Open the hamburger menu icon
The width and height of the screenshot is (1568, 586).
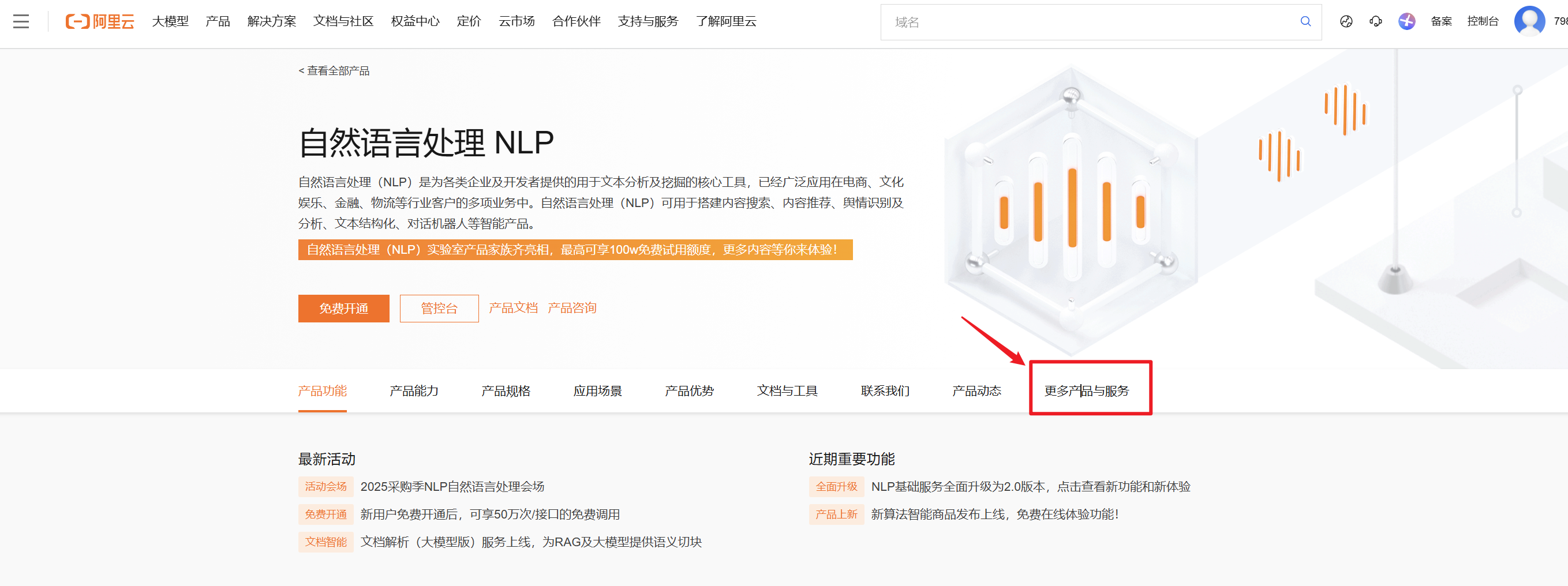[x=21, y=22]
